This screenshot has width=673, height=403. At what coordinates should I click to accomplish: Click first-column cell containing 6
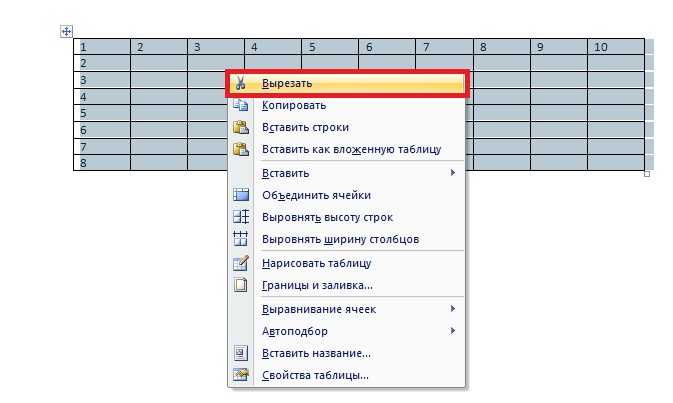click(102, 130)
